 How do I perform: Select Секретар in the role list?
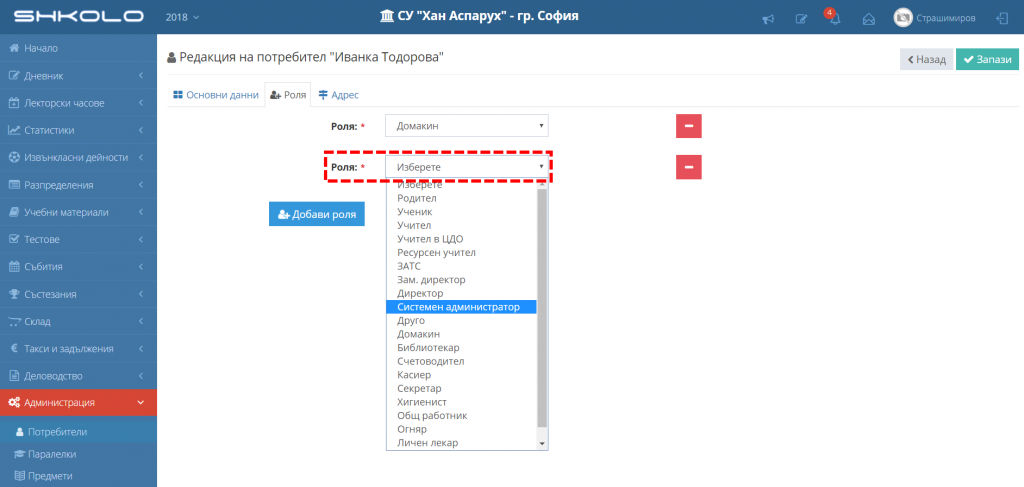pyautogui.click(x=461, y=388)
